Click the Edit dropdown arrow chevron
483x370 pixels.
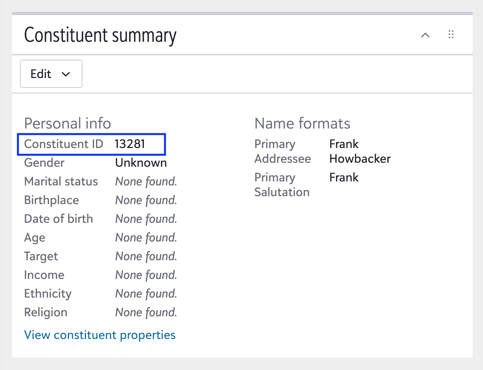coord(66,74)
